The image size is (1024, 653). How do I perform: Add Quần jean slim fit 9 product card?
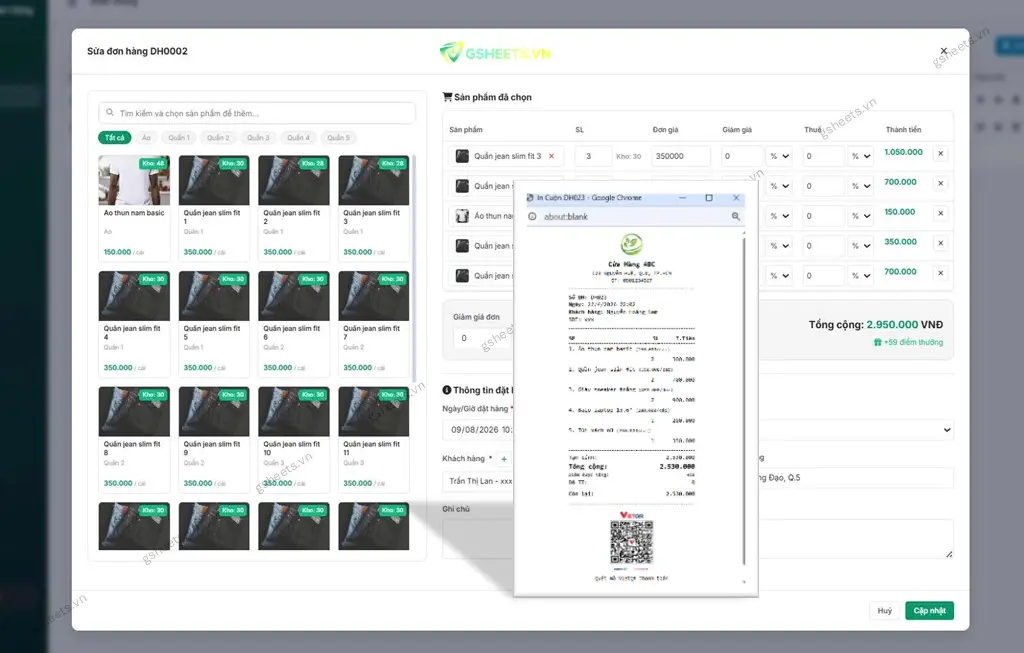[214, 439]
